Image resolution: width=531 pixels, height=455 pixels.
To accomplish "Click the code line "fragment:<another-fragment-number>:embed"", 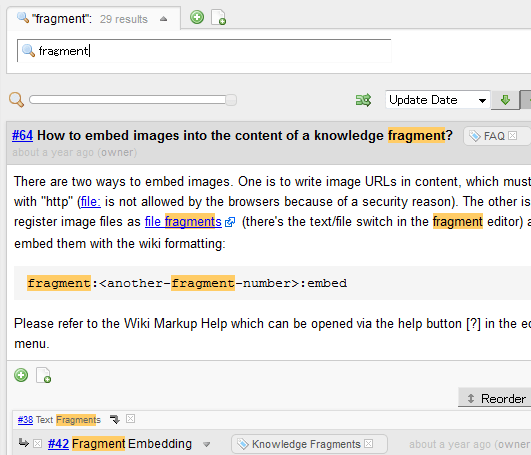I will [x=187, y=283].
